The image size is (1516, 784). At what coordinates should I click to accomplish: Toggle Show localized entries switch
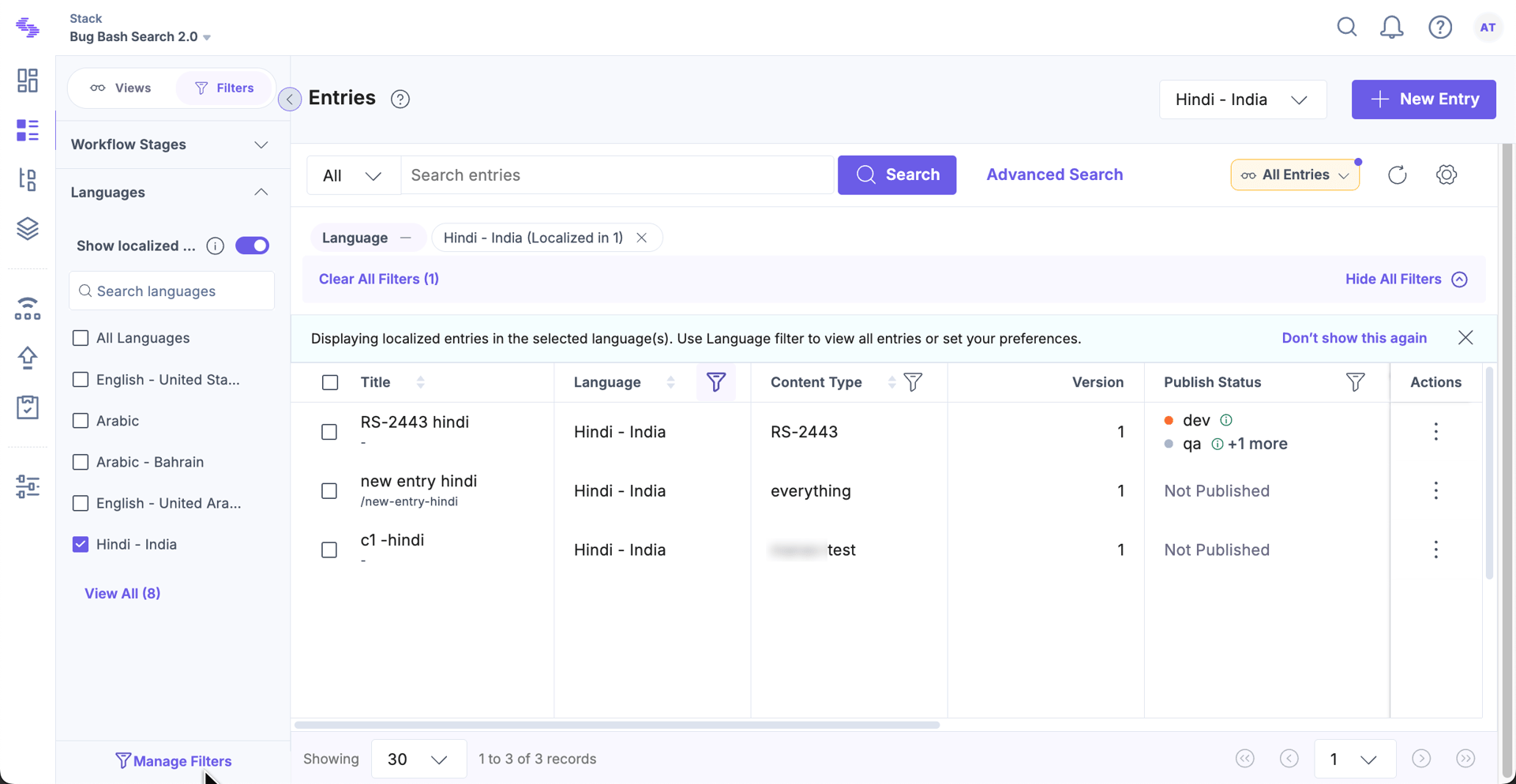click(253, 246)
